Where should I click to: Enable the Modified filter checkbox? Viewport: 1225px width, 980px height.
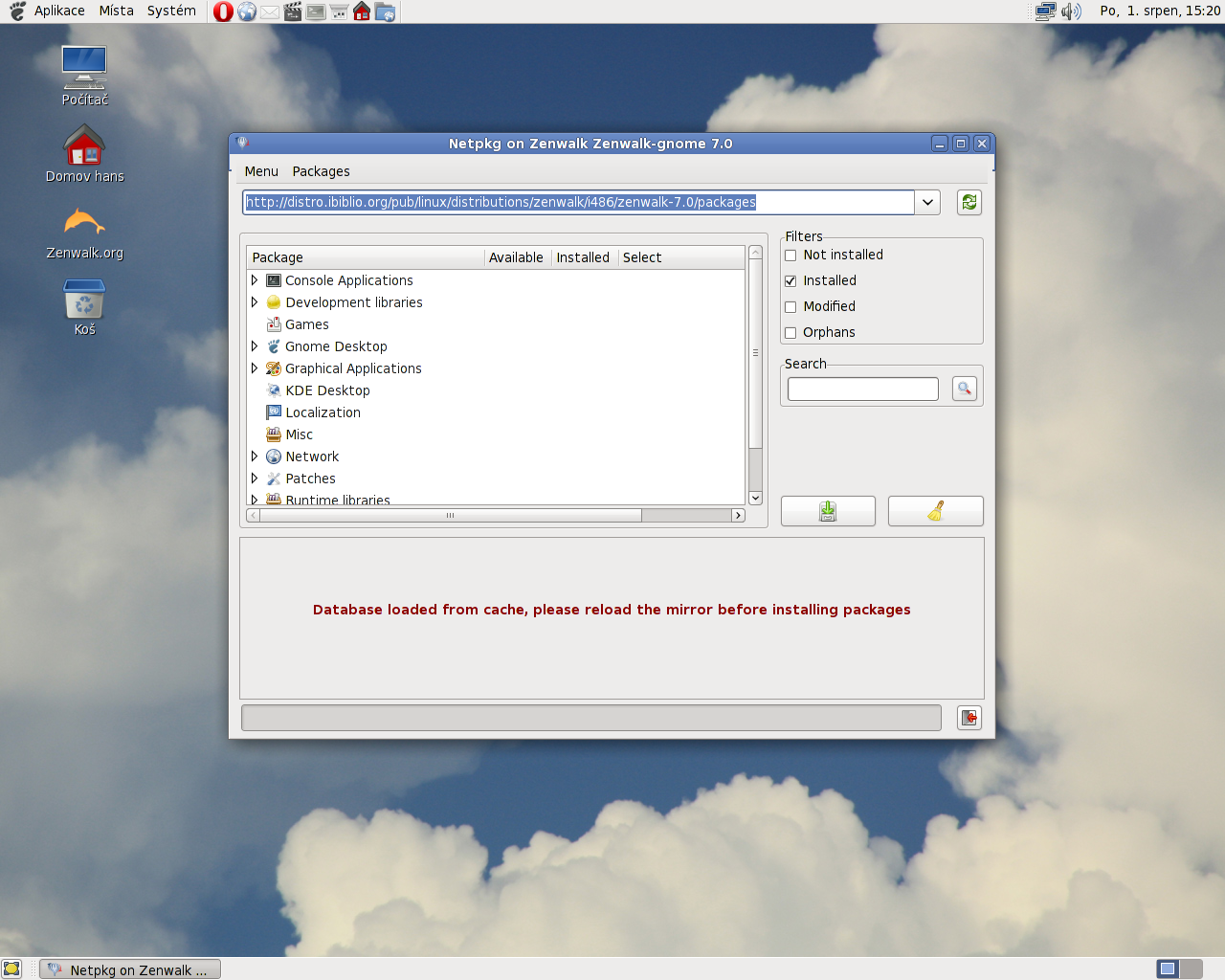point(791,307)
